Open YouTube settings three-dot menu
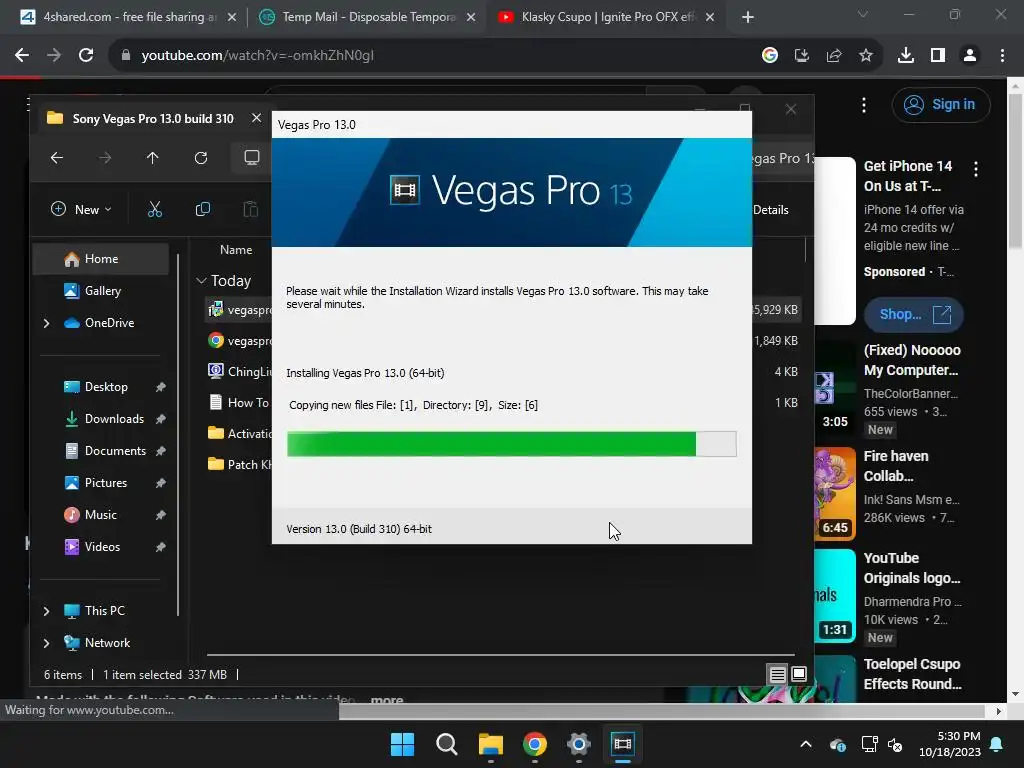1024x768 pixels. [864, 105]
